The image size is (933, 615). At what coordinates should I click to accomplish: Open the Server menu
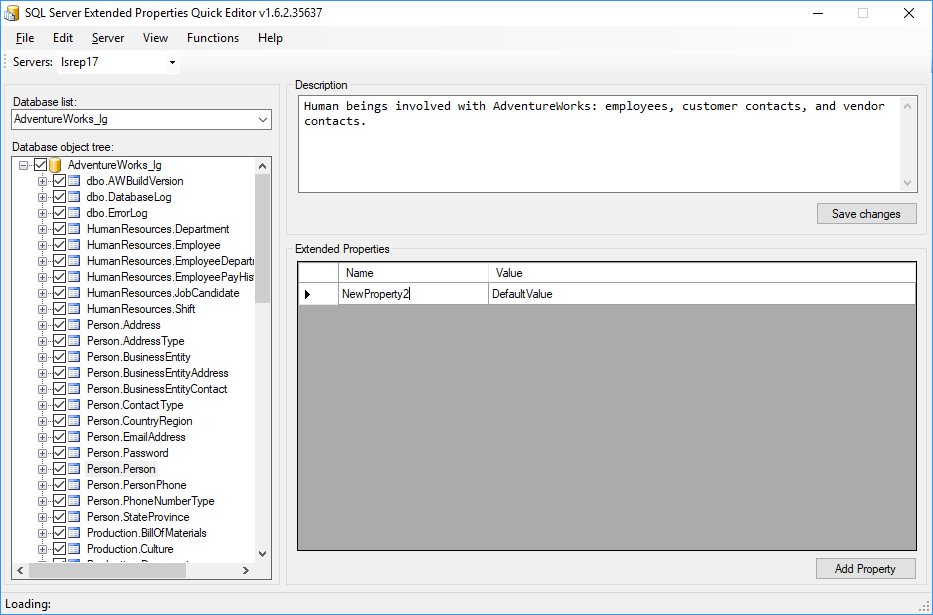(108, 38)
